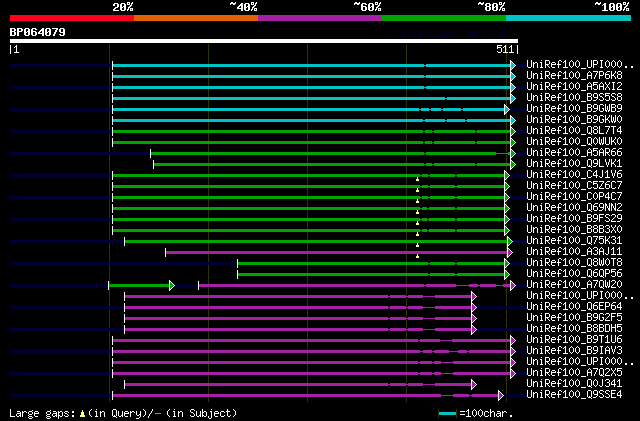Select the purple alignment bar for UniRef100_A7Q2X5

314,374
